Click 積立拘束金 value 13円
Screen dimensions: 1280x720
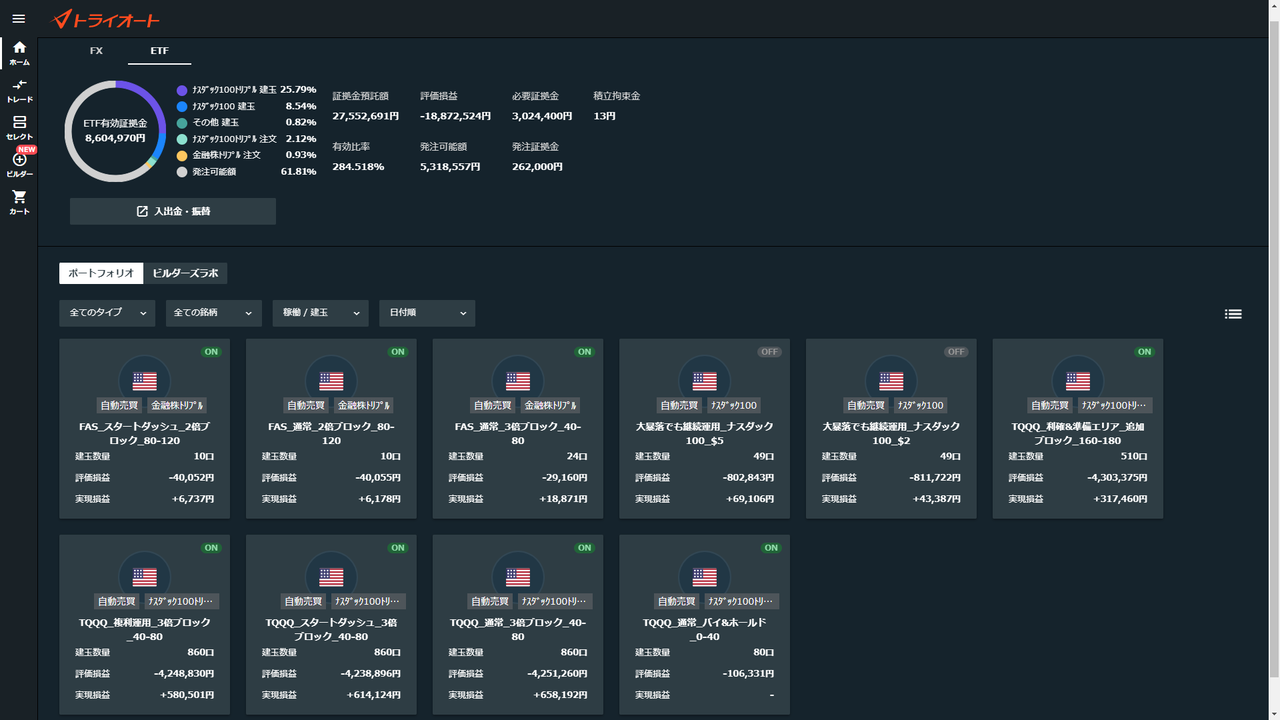click(605, 116)
